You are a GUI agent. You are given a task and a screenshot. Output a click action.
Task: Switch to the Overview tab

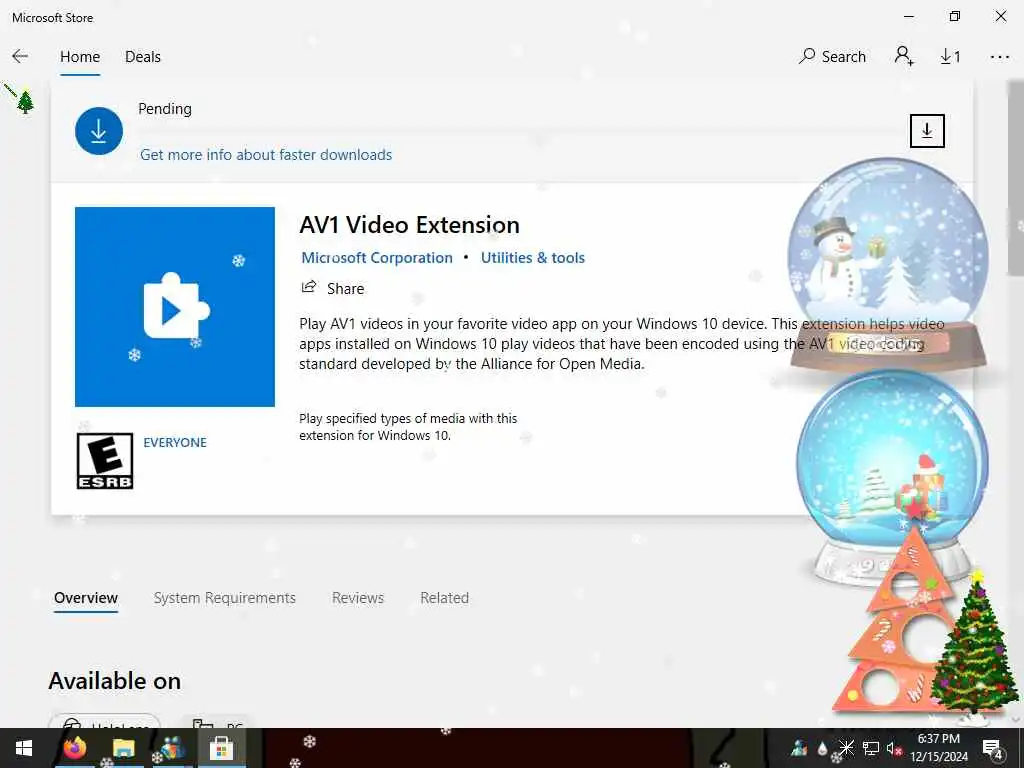point(86,598)
